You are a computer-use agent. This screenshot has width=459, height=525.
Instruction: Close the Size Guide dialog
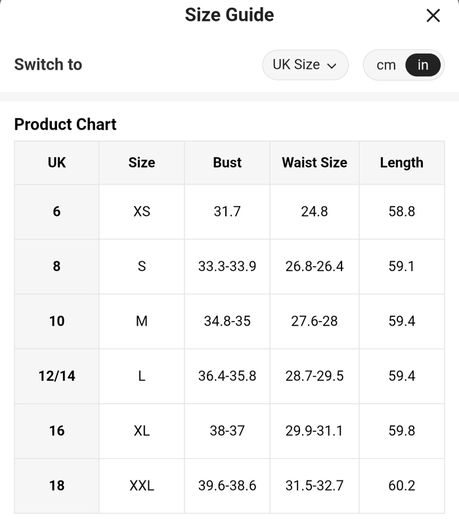433,15
